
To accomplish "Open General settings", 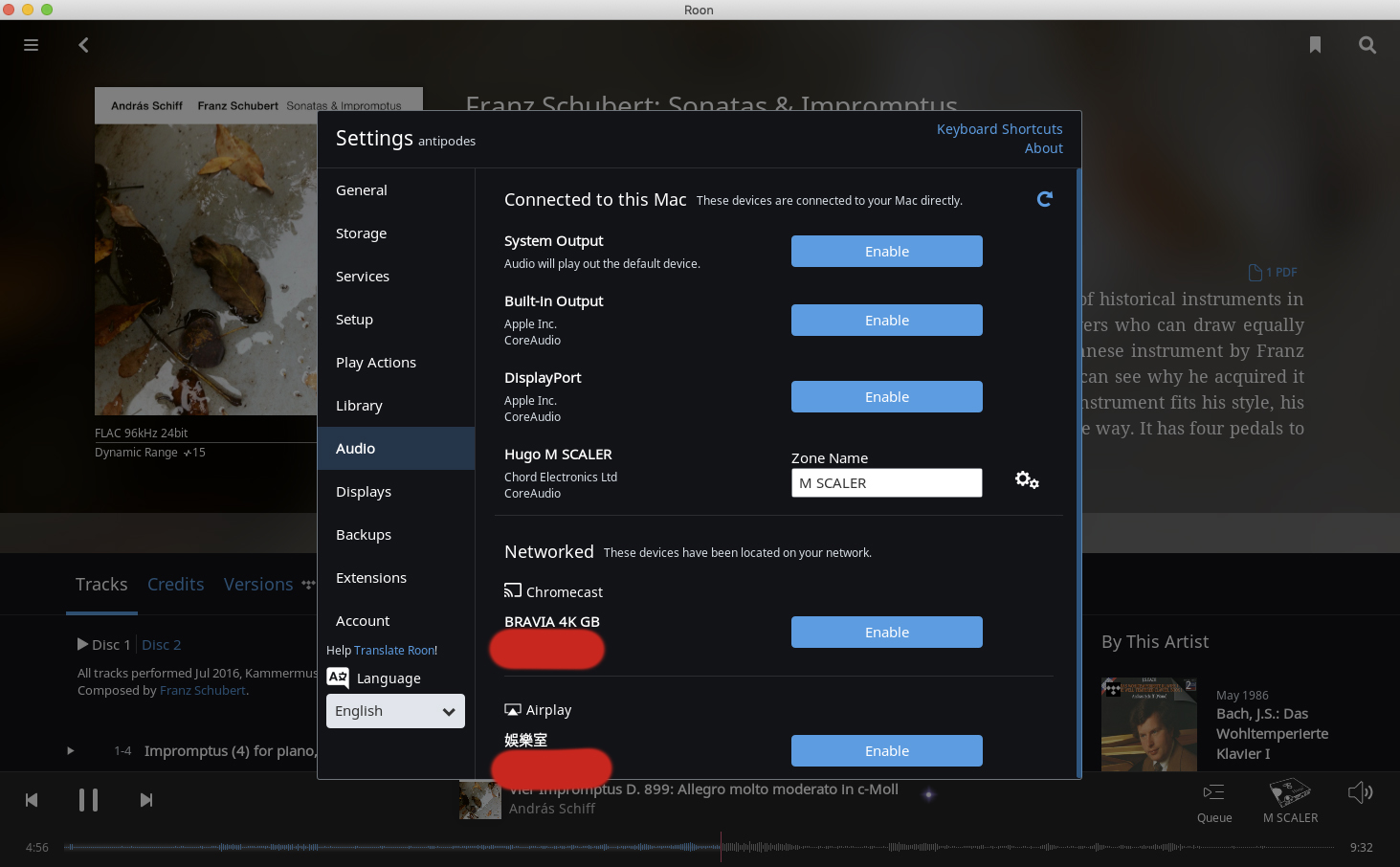I will [x=396, y=189].
